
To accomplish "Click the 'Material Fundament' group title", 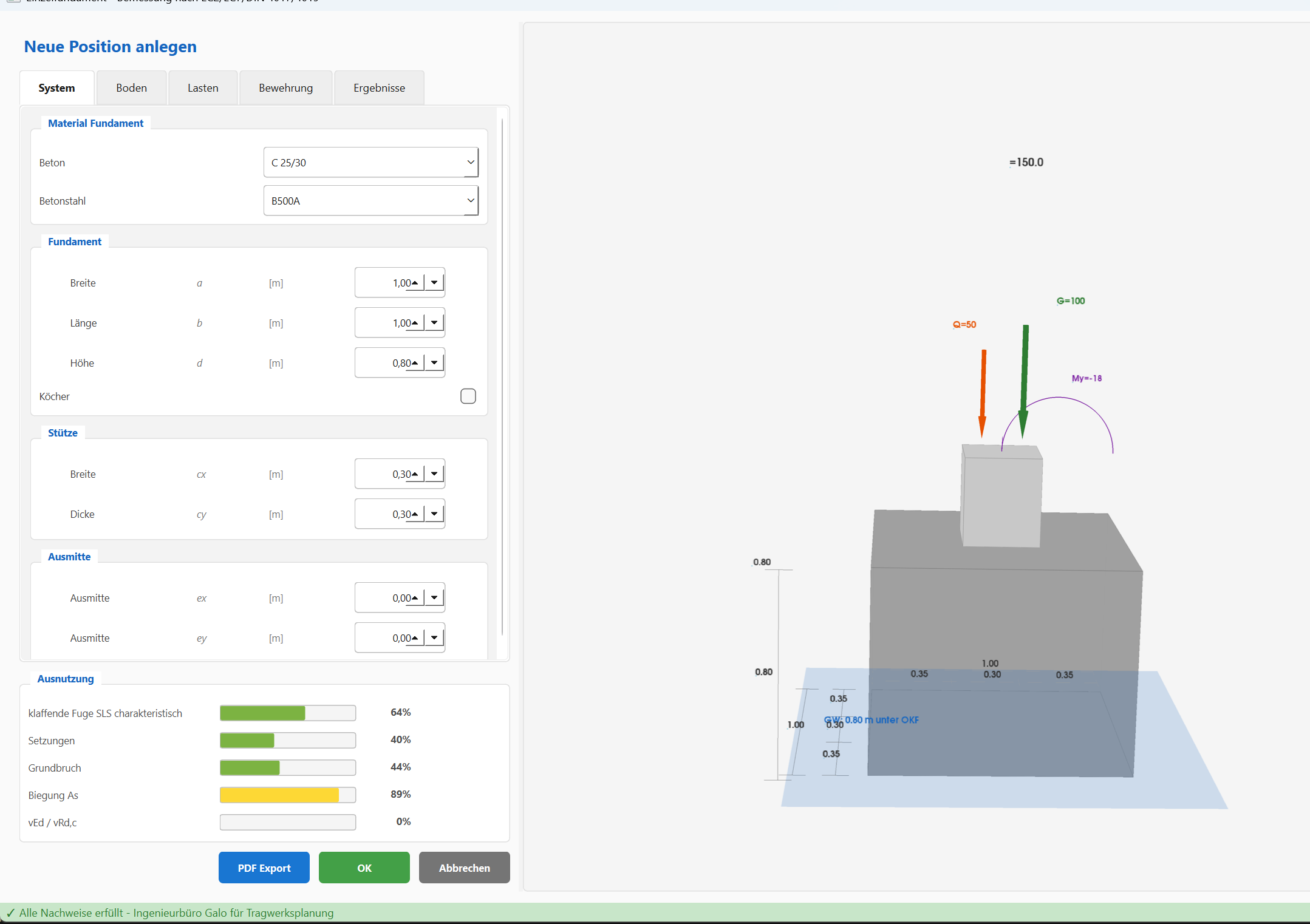I will (96, 123).
